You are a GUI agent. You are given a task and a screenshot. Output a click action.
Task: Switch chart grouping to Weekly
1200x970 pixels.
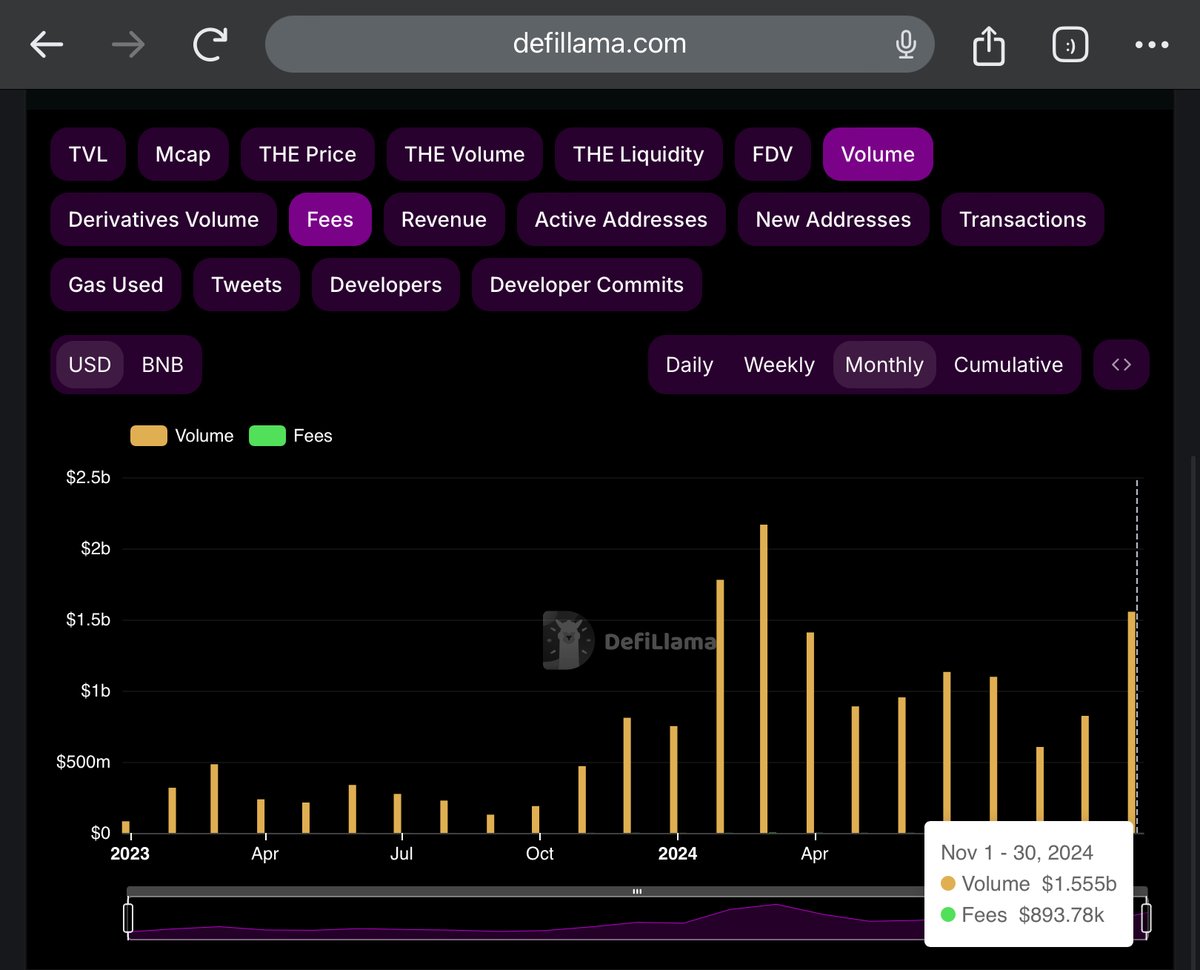779,365
